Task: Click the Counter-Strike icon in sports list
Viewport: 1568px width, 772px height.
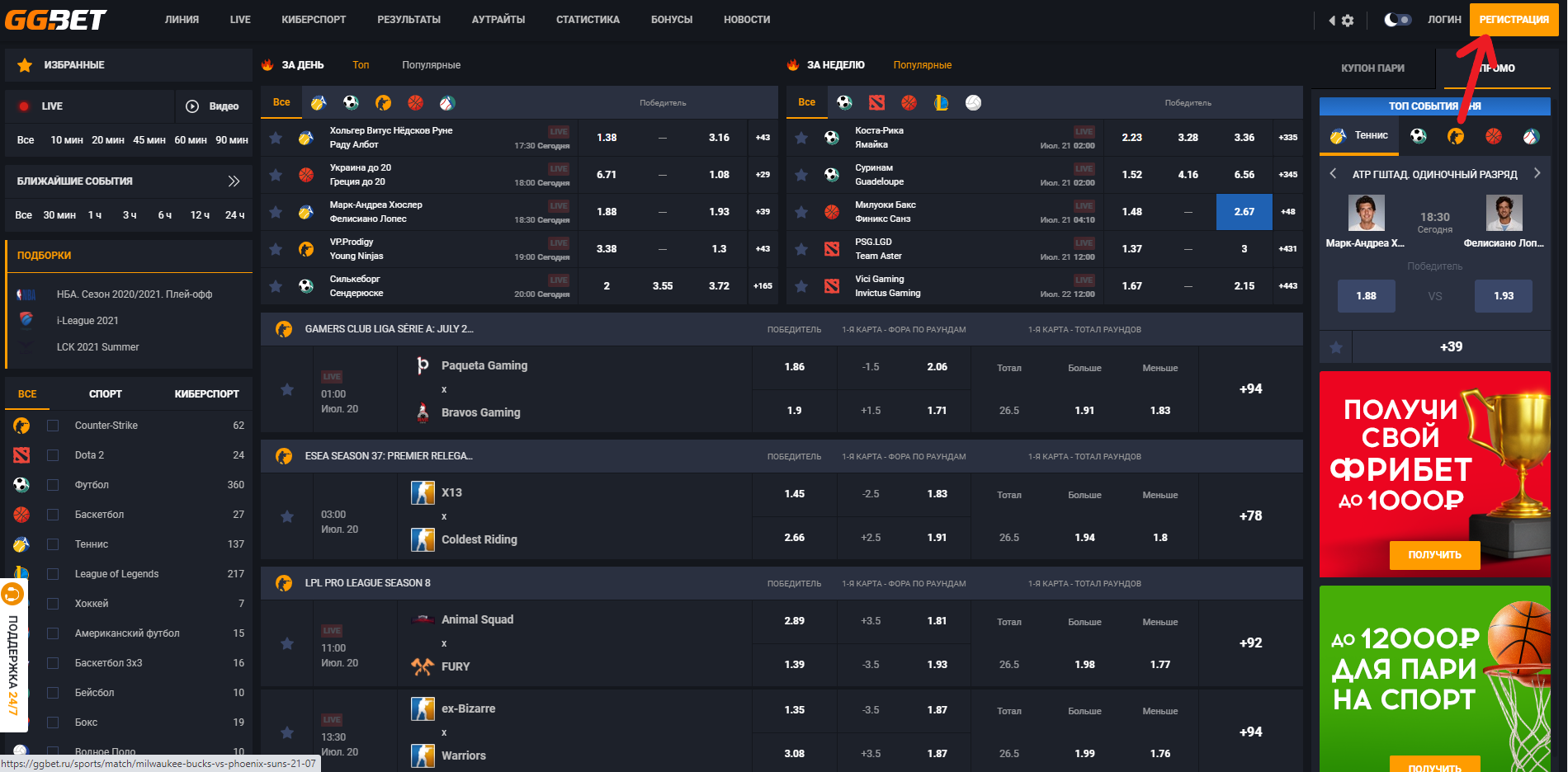Action: [x=21, y=426]
